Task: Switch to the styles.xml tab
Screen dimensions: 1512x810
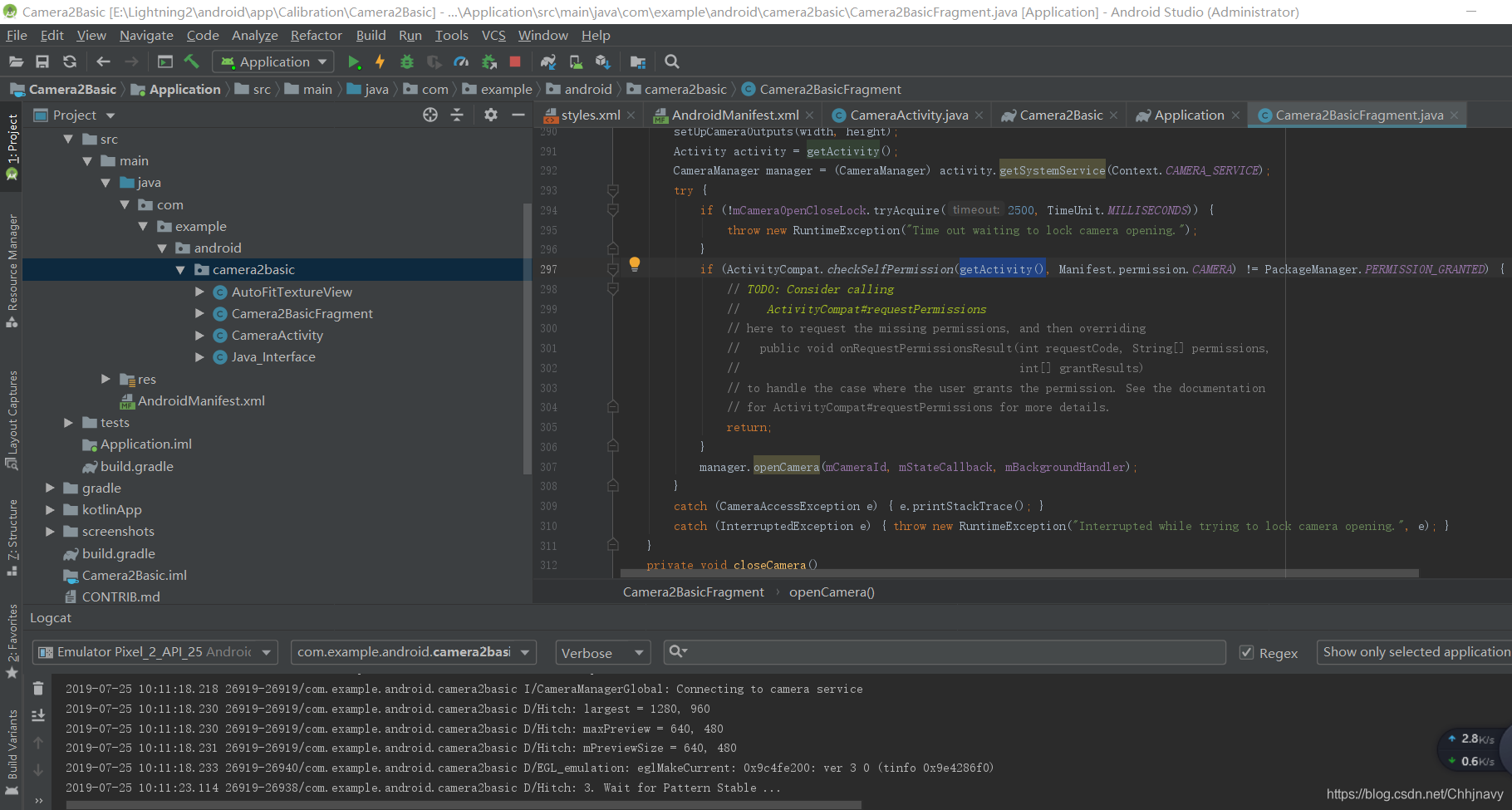Action: [590, 115]
